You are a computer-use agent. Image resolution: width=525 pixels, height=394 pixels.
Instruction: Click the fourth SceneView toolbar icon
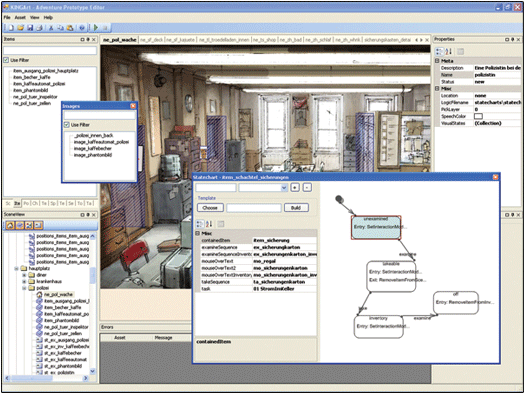[x=38, y=225]
